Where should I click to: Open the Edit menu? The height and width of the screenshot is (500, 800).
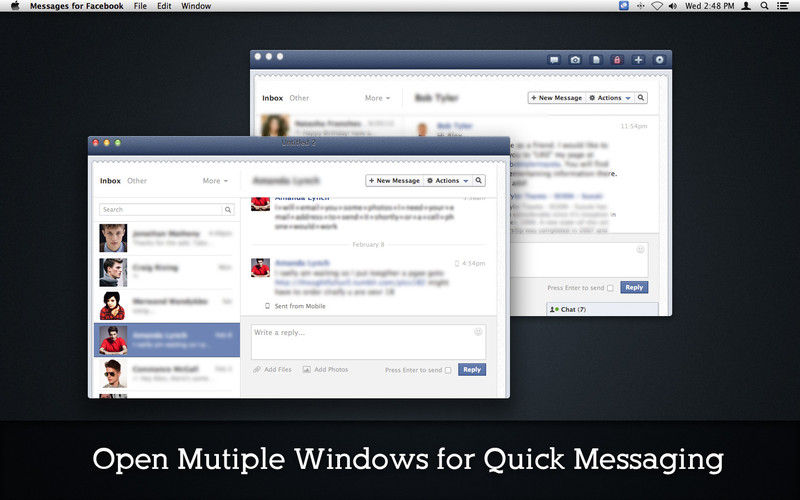[164, 6]
